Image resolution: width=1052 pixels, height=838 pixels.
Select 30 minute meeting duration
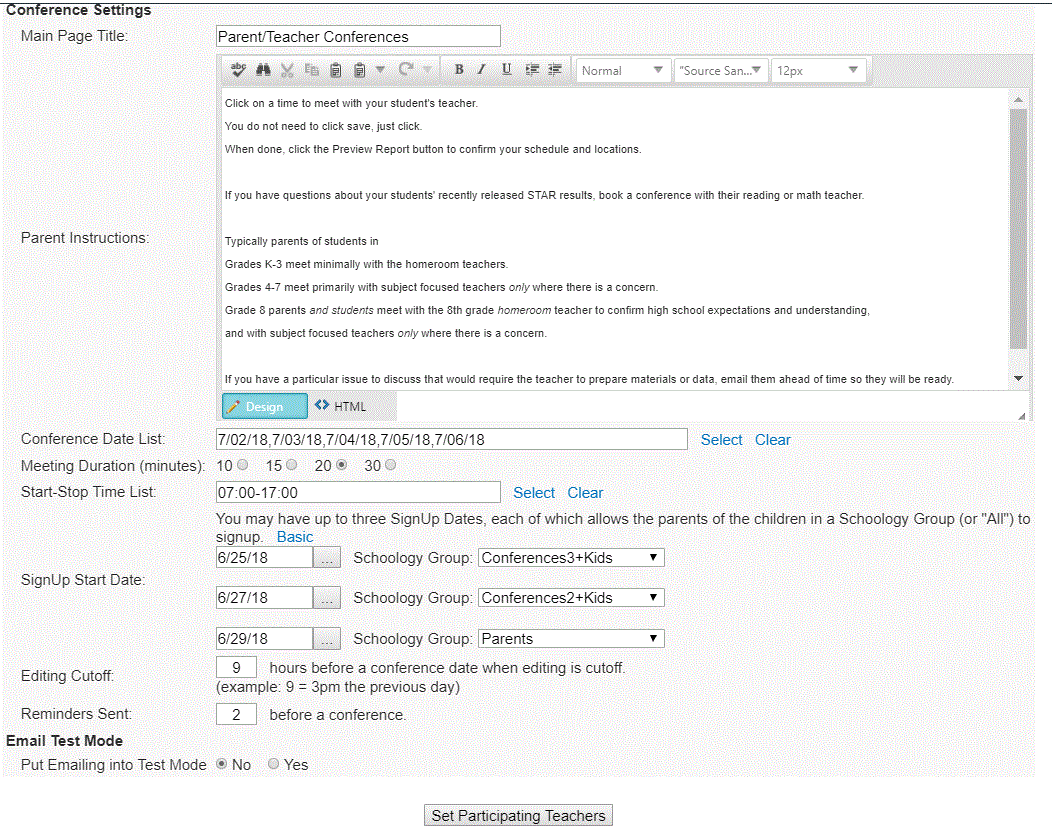click(x=390, y=465)
